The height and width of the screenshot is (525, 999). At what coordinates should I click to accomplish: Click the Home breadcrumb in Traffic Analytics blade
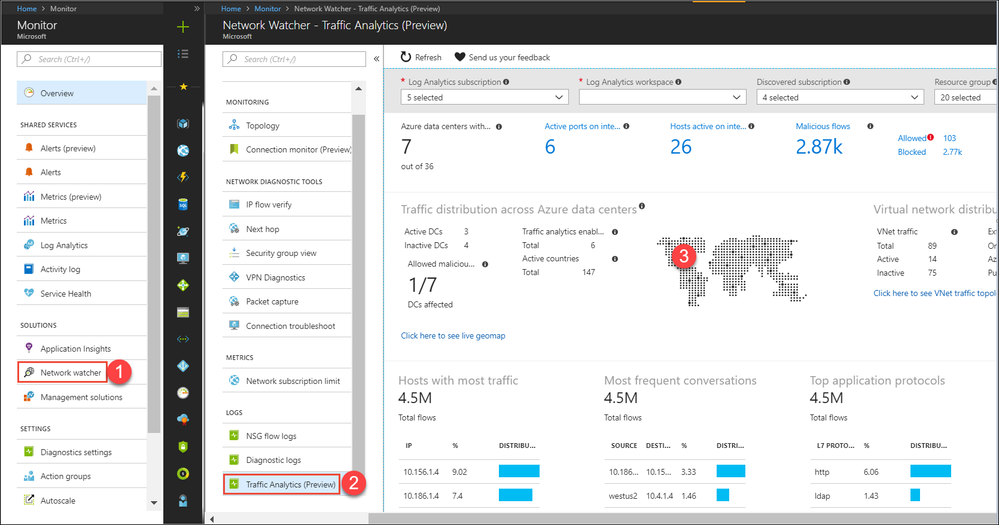coord(231,8)
